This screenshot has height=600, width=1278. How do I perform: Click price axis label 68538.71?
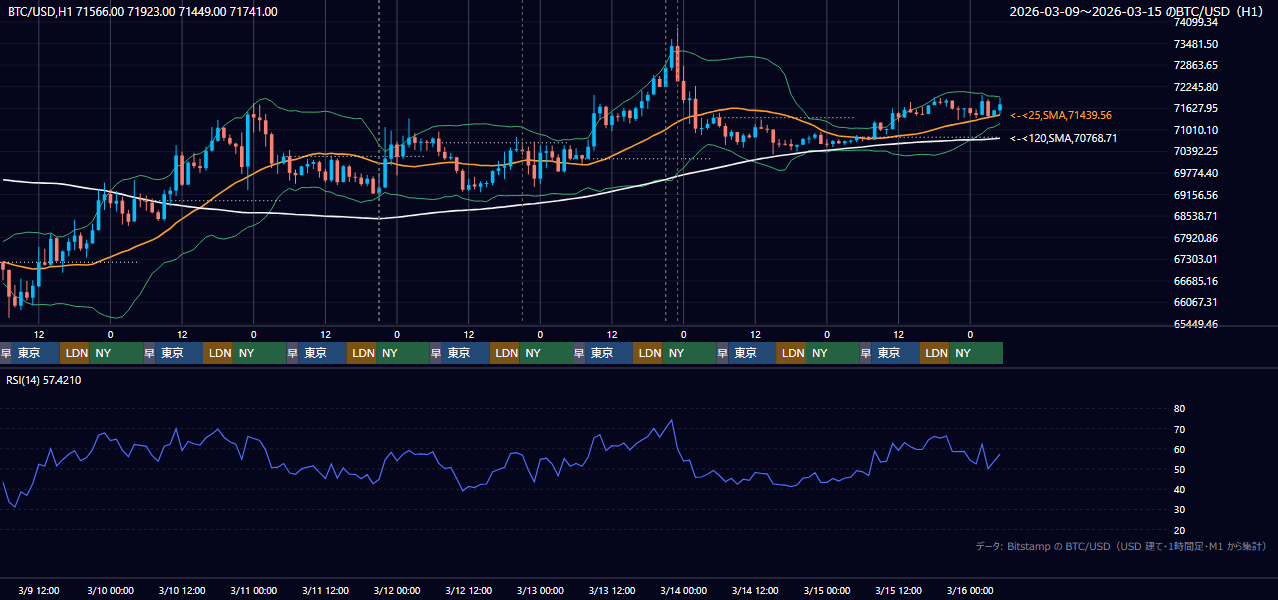click(x=1196, y=216)
